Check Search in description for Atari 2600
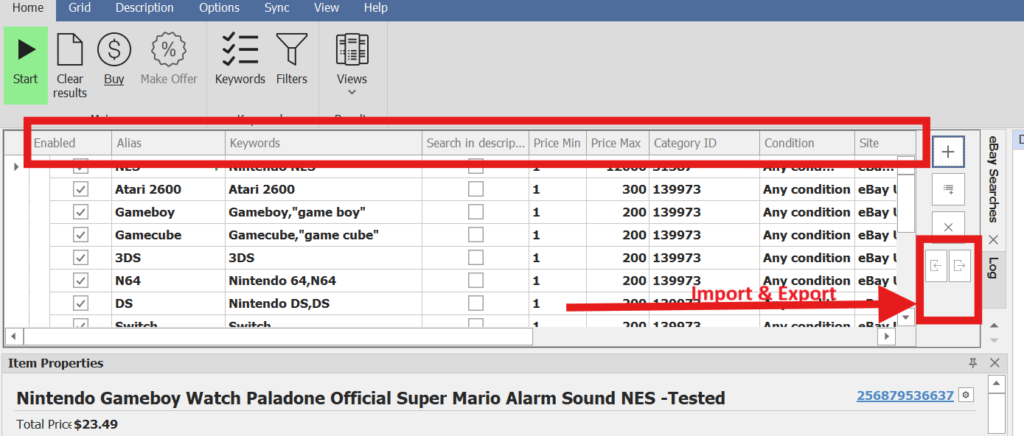This screenshot has height=436, width=1024. [x=475, y=190]
